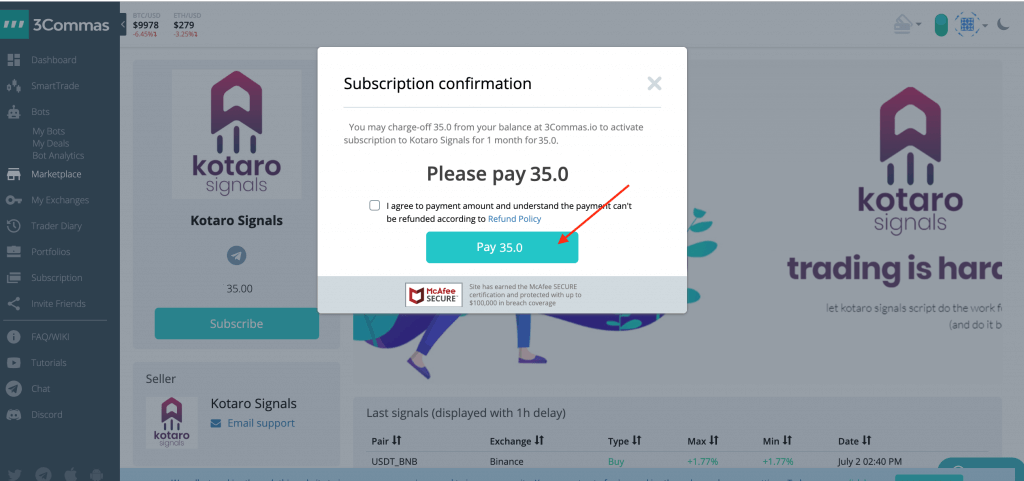Click the Invite Friends share icon
The height and width of the screenshot is (481, 1024).
click(14, 304)
